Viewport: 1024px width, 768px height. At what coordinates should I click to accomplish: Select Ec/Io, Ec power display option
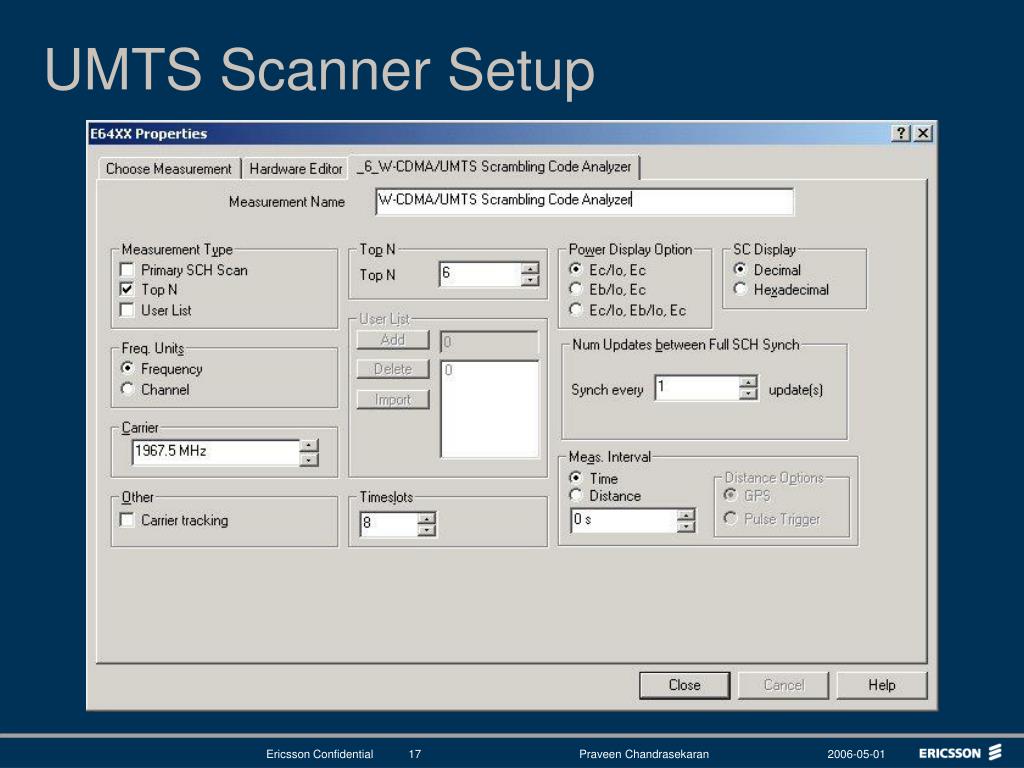pyautogui.click(x=575, y=269)
